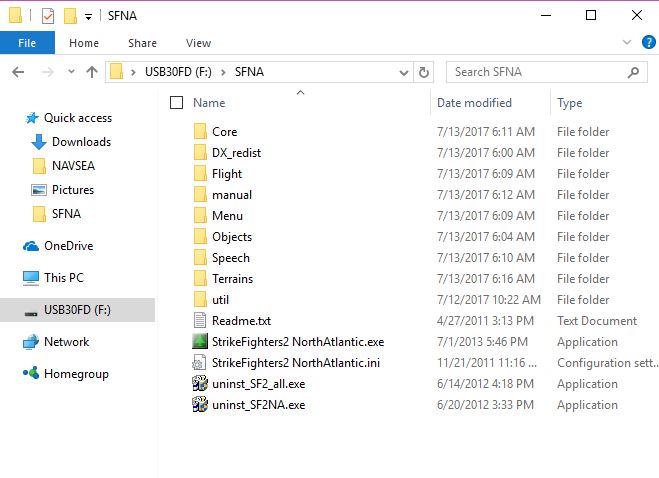Select the name uninst_SF2NA.exe
This screenshot has height=478, width=659.
click(259, 405)
